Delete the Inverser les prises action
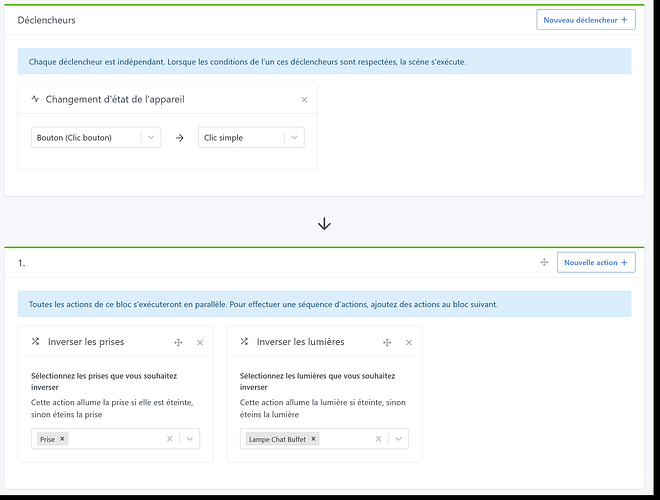This screenshot has width=660, height=500. pyautogui.click(x=200, y=342)
